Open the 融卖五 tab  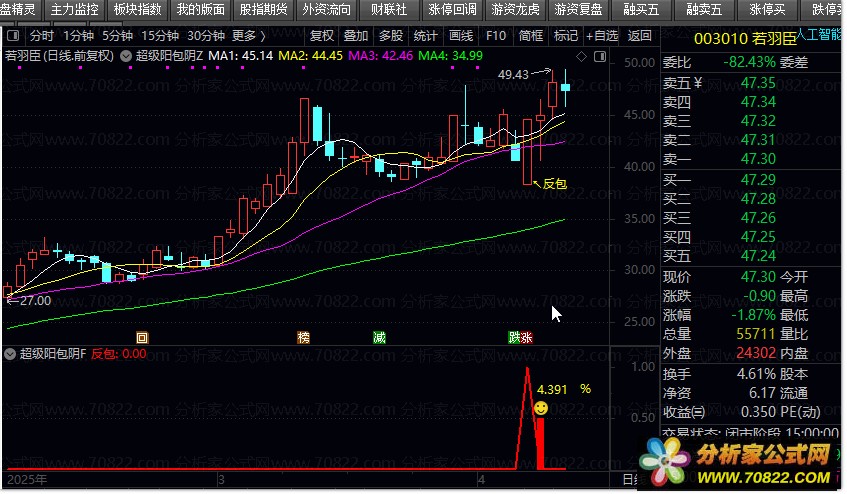click(x=704, y=9)
